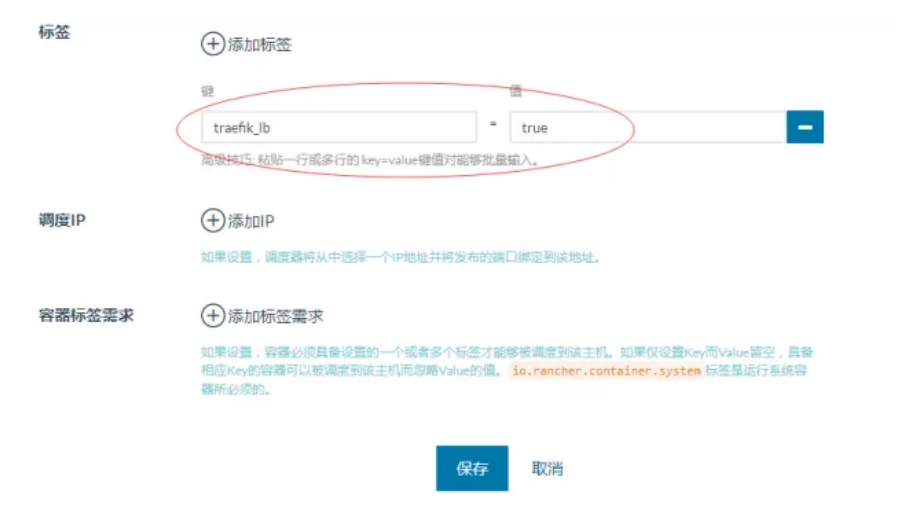Click the 容器标签需求 section heading
Viewport: 902px width, 511px height.
click(x=86, y=315)
